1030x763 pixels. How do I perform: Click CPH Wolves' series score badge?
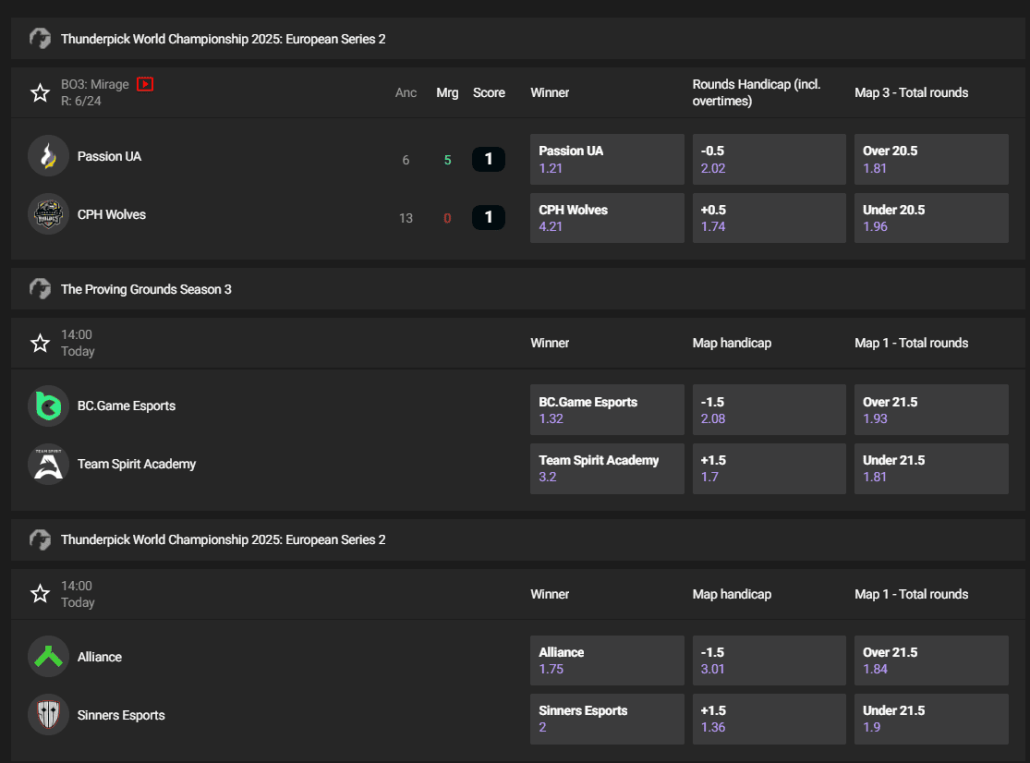pyautogui.click(x=488, y=217)
